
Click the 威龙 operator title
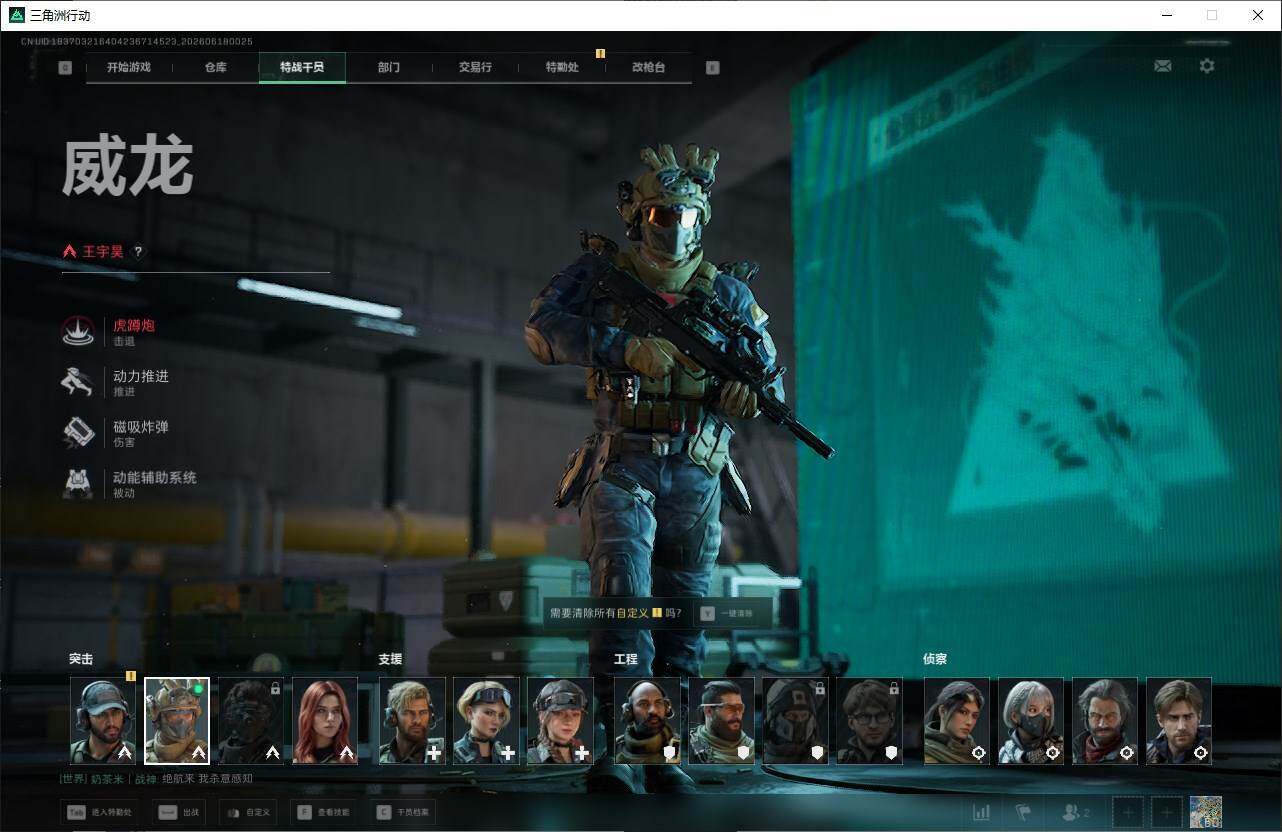click(x=127, y=168)
